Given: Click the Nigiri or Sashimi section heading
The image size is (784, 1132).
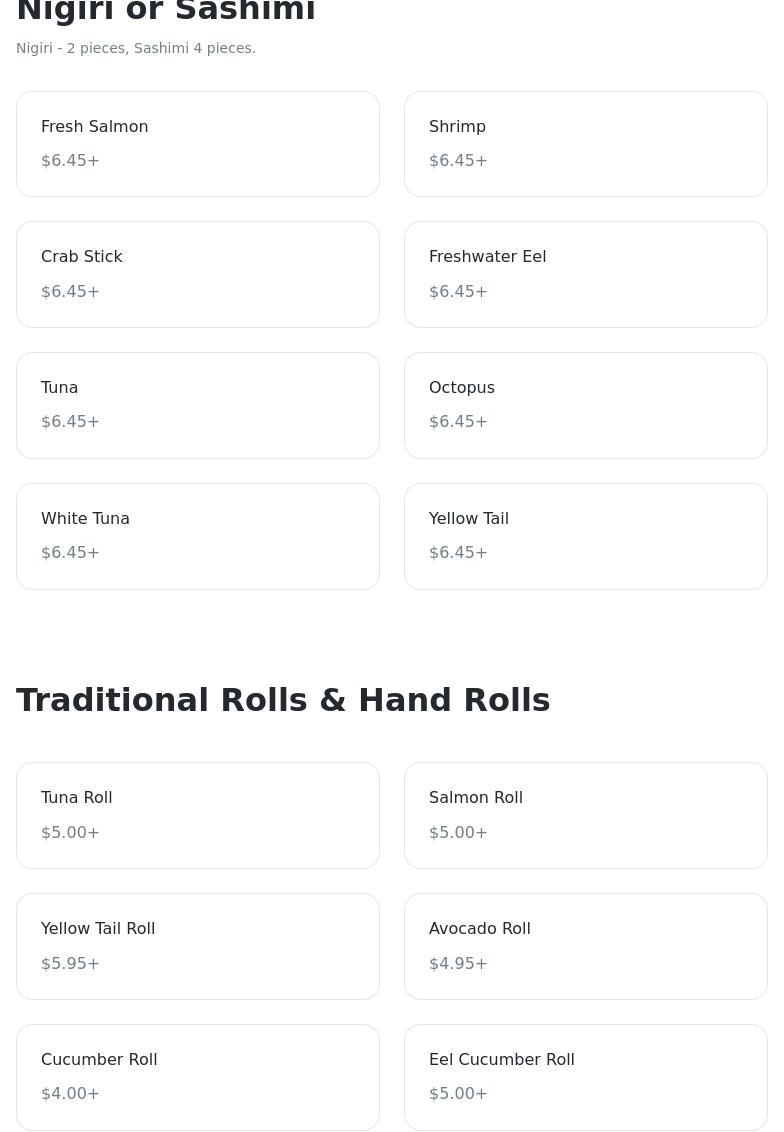Looking at the screenshot, I should pyautogui.click(x=166, y=11).
